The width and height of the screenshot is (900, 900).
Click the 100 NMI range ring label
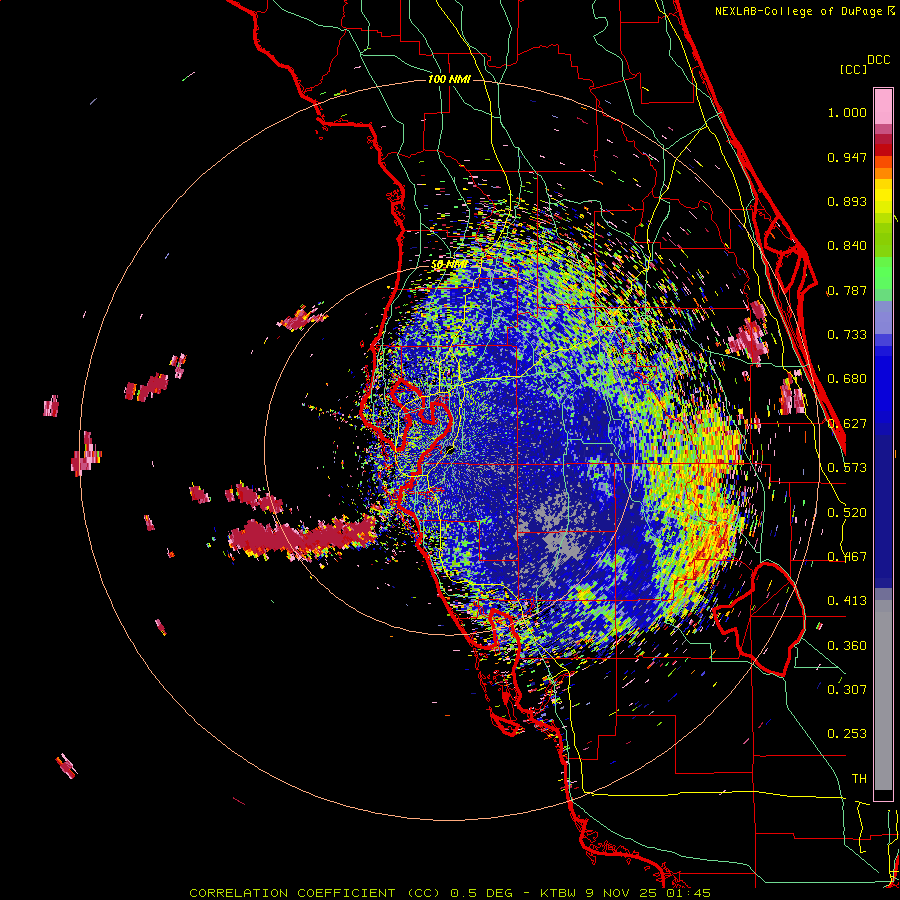[449, 79]
